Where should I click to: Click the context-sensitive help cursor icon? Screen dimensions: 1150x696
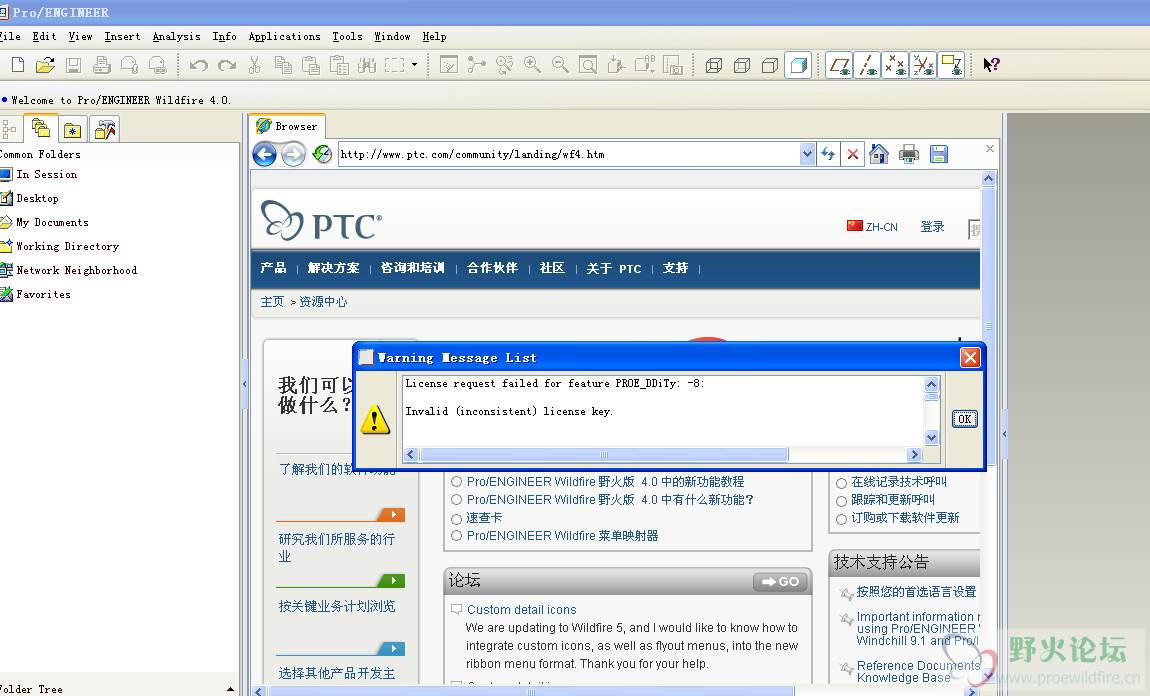pyautogui.click(x=991, y=65)
